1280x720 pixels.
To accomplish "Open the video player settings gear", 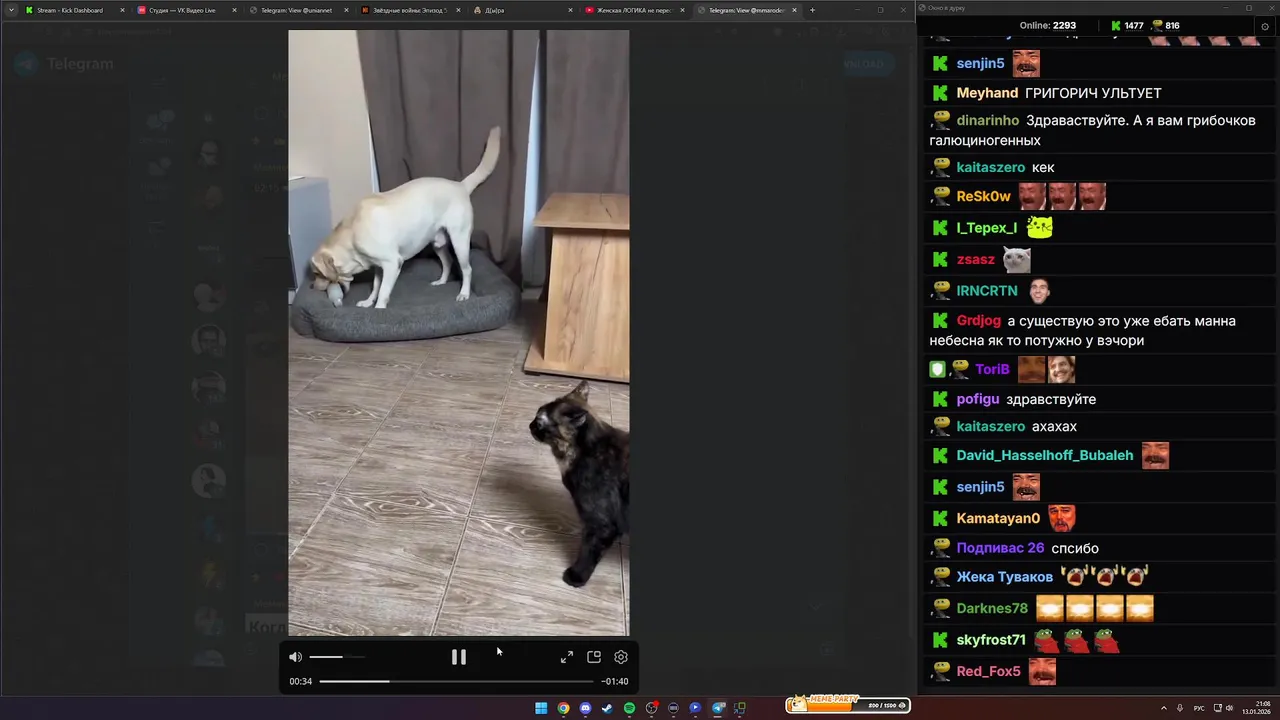I will click(621, 657).
